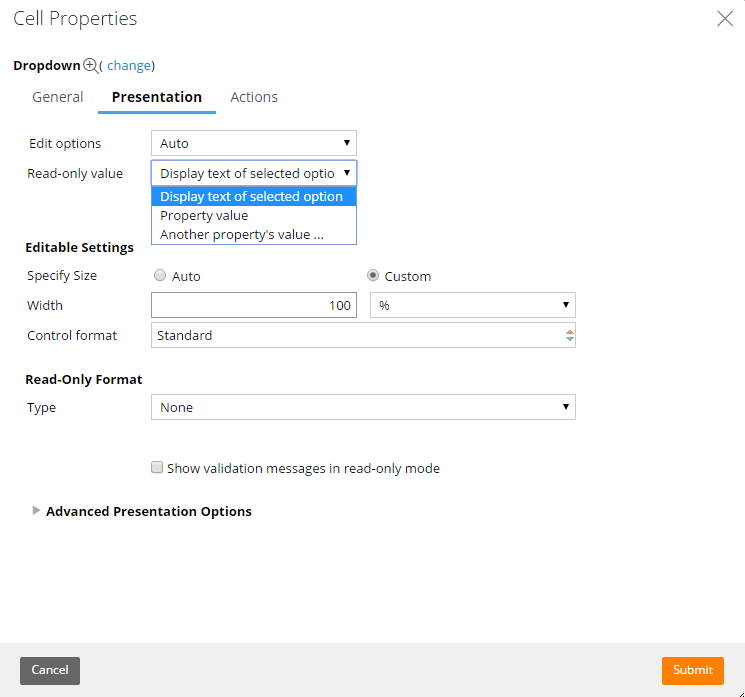Open the Presentation tab
Screen dimensions: 745x697
click(x=157, y=97)
